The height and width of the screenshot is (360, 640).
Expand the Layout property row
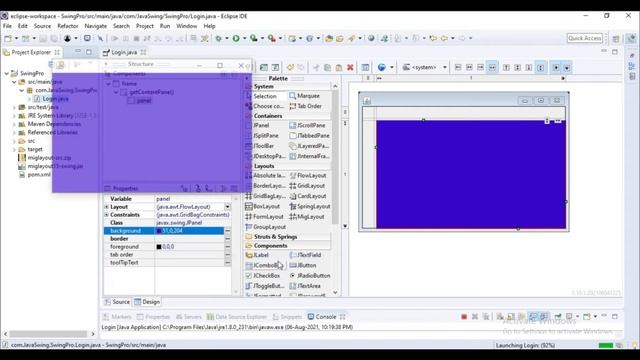[x=107, y=207]
